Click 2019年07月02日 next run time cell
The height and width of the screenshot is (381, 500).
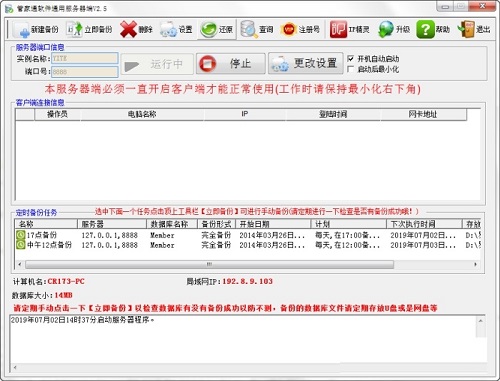click(x=423, y=235)
